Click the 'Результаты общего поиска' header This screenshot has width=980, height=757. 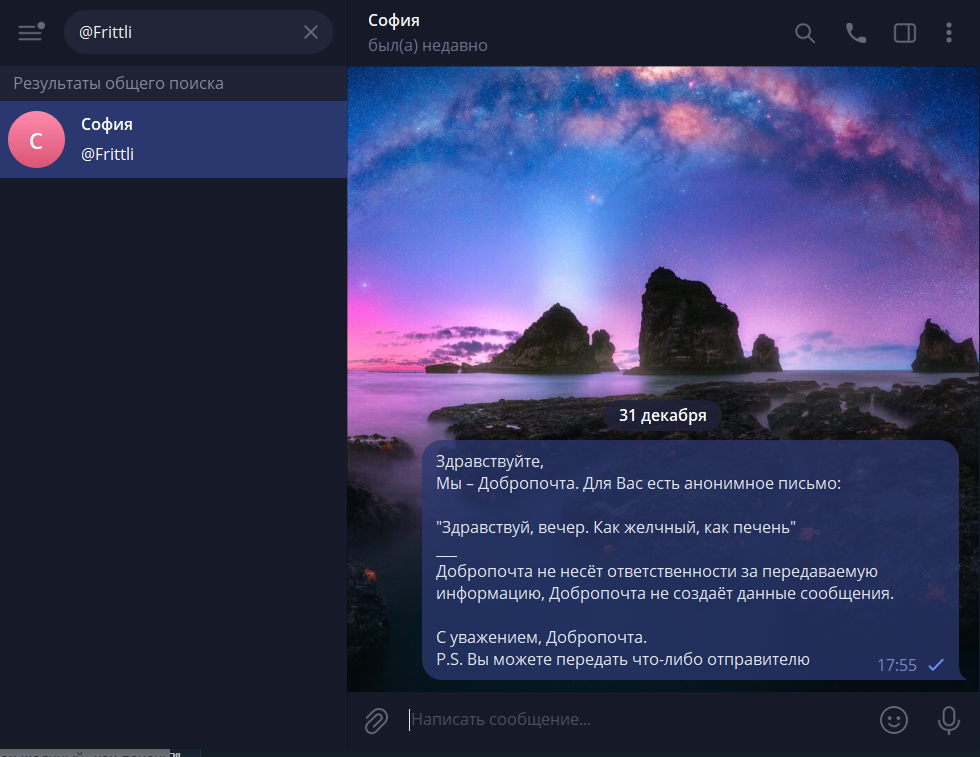(x=118, y=83)
